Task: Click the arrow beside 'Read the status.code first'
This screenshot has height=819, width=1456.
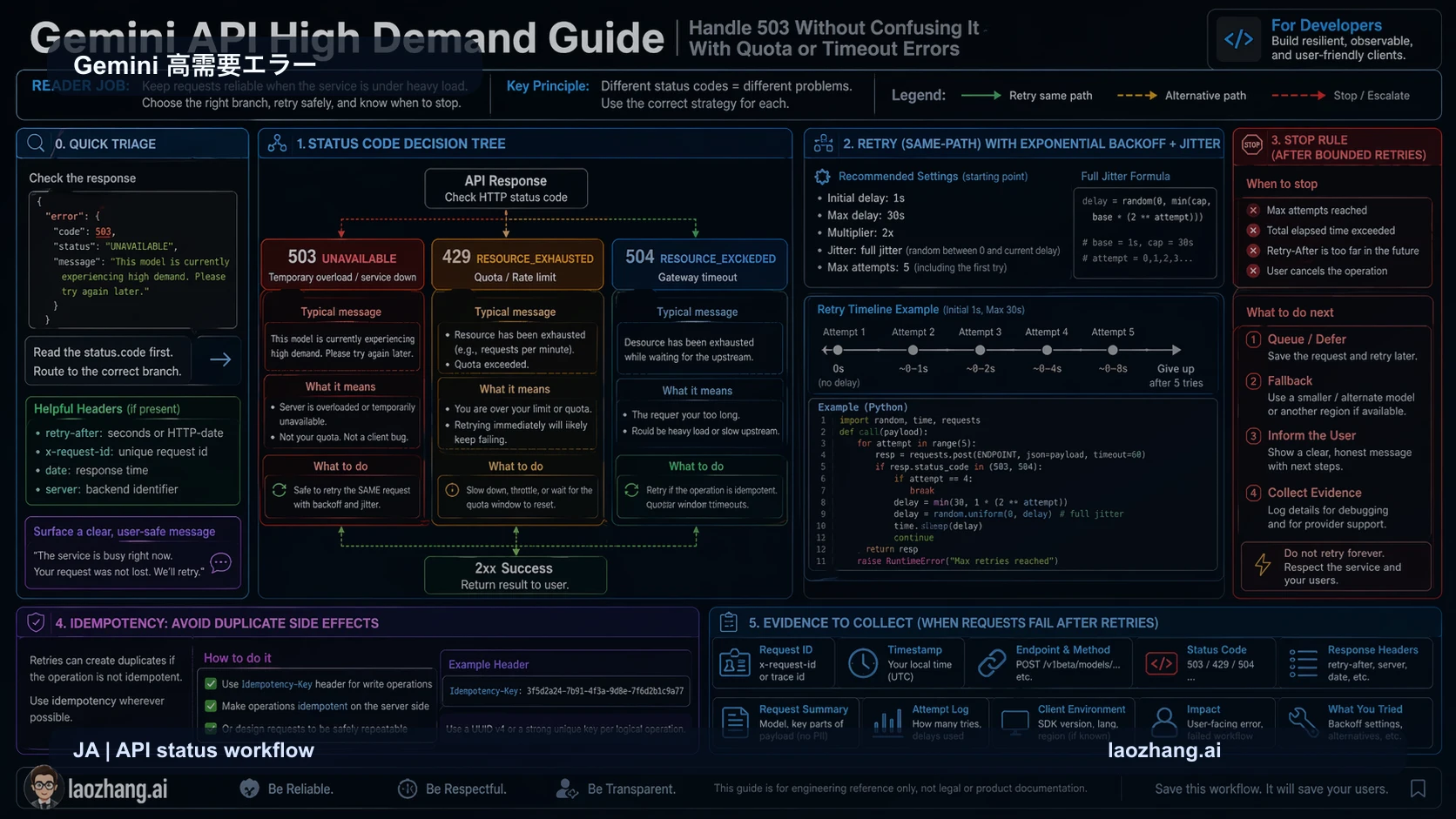Action: 220,359
